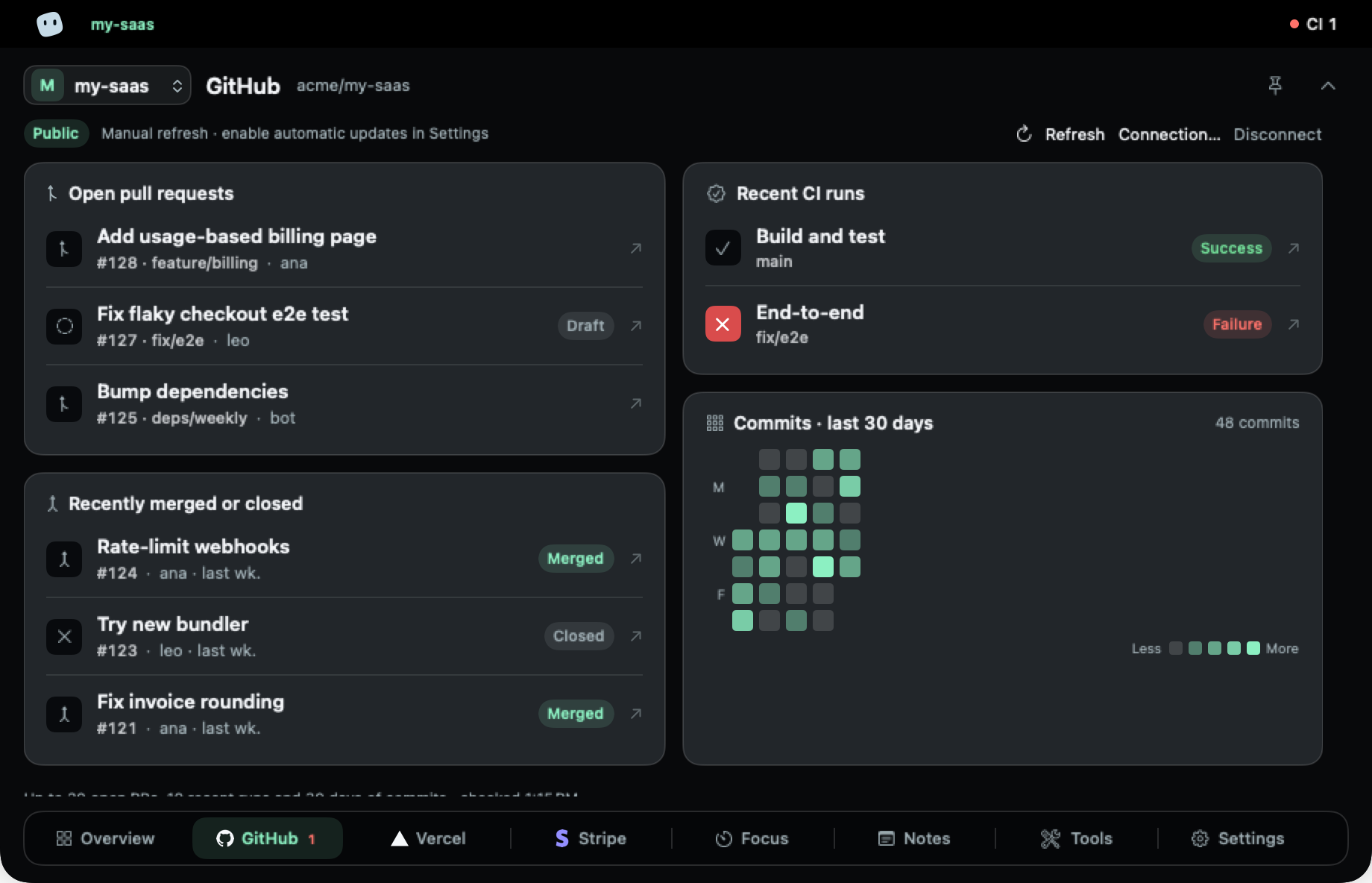Click the merge icon for Rate-limit webhooks

click(64, 559)
